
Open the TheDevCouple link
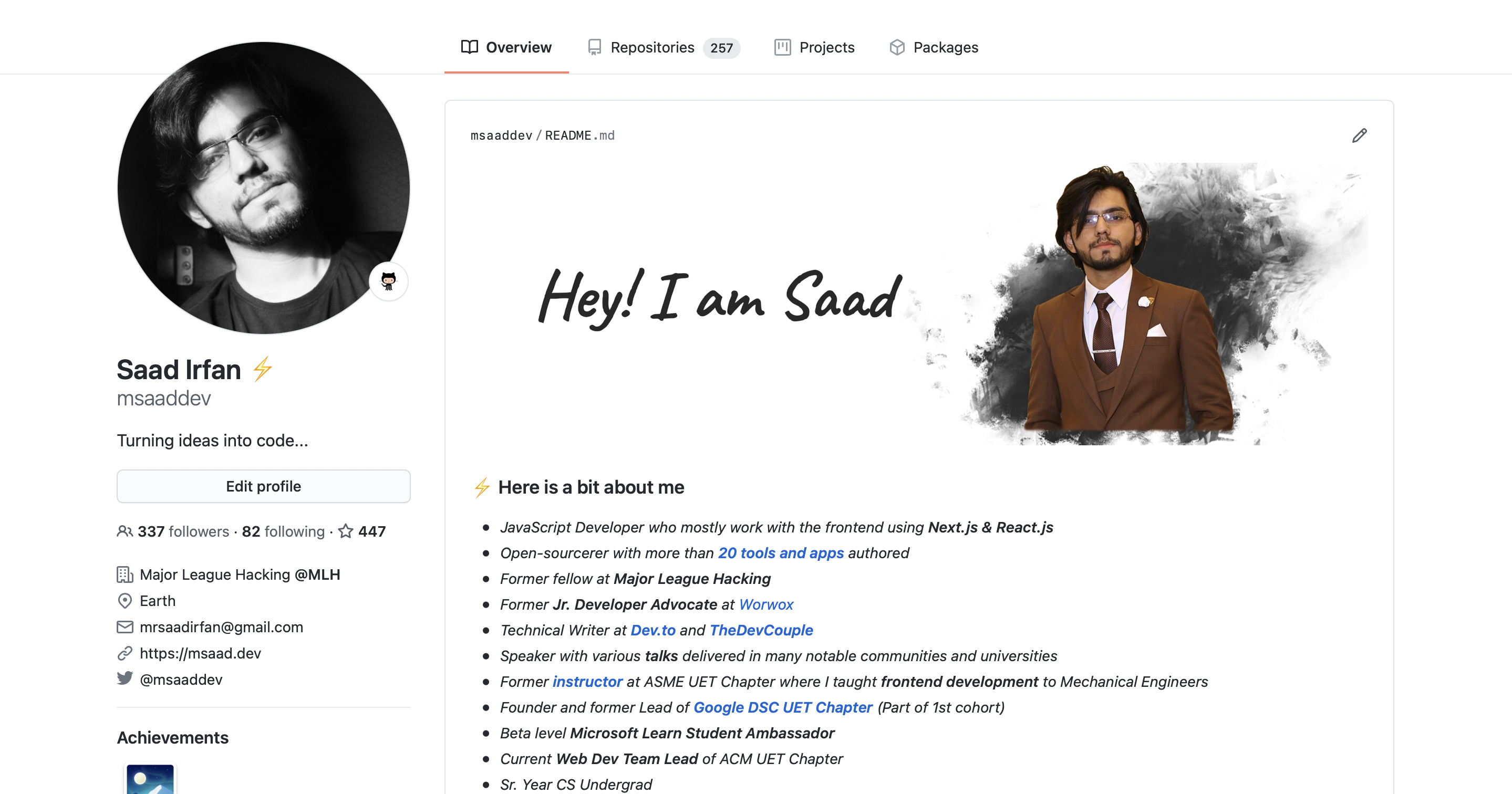tap(761, 630)
